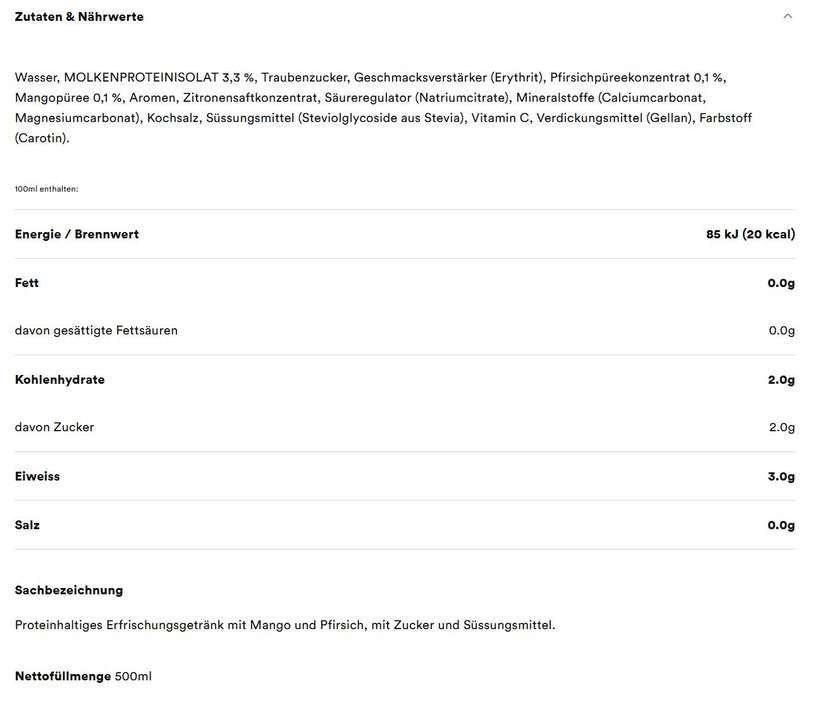Select the Eiweiss row label
This screenshot has width=840, height=705.
[38, 476]
